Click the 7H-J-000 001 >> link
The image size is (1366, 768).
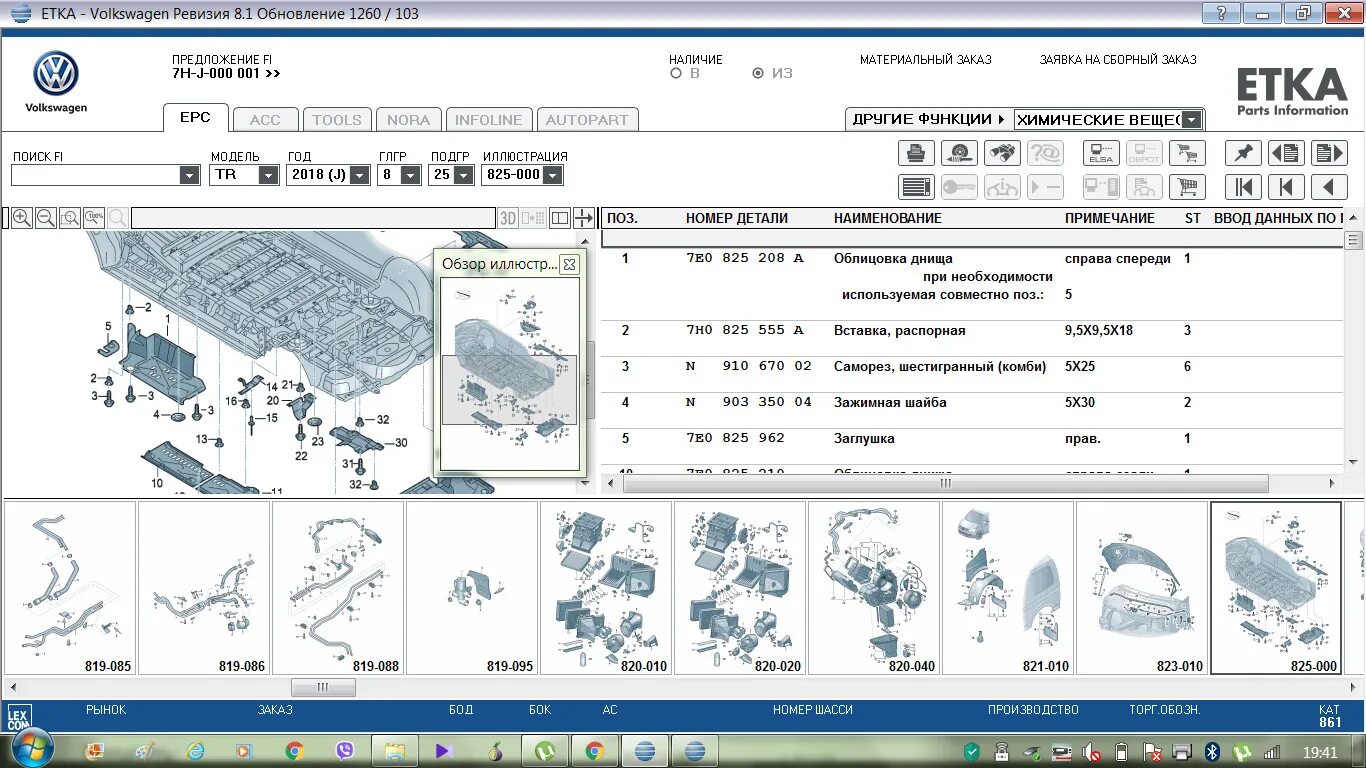click(226, 73)
